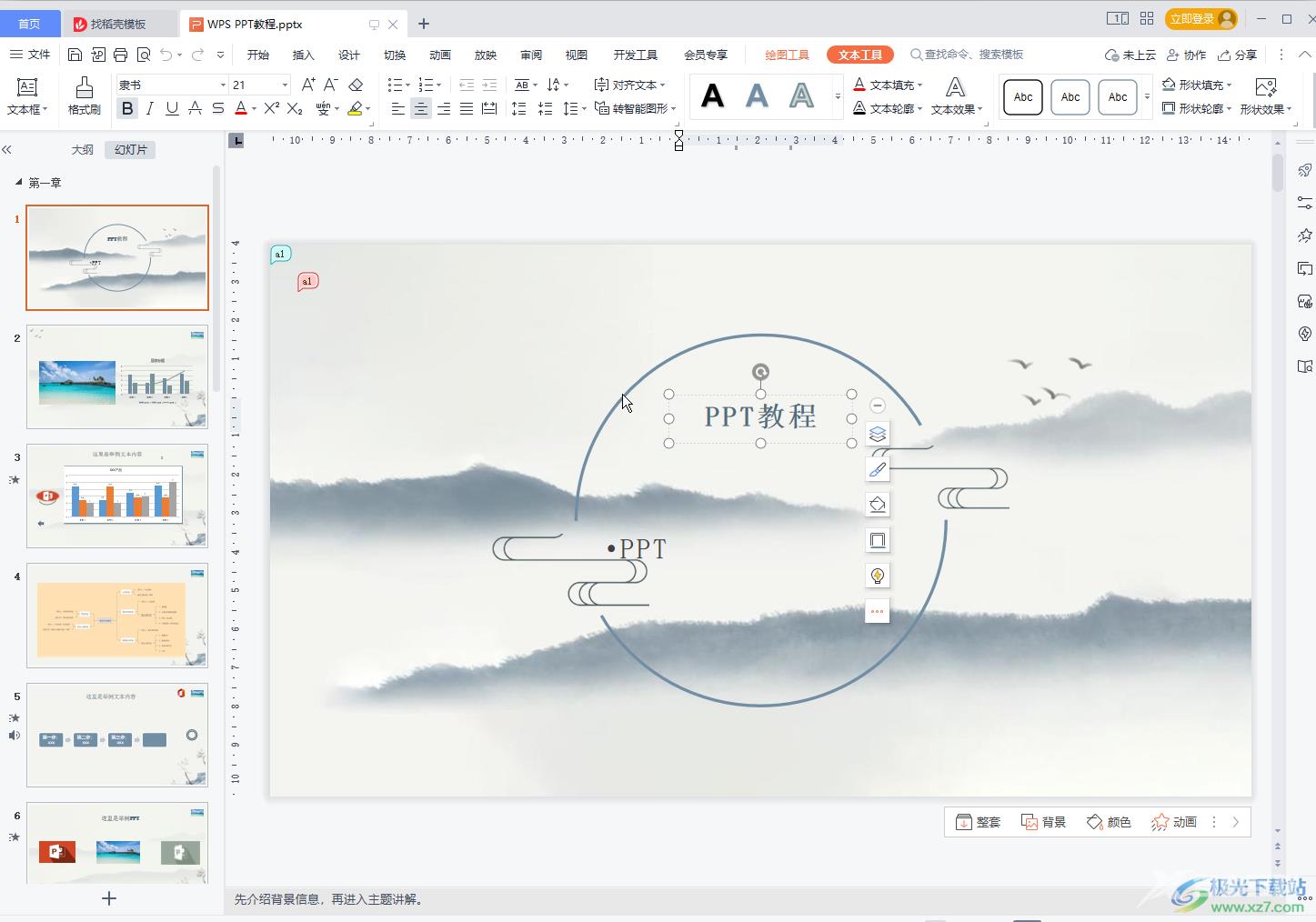The height and width of the screenshot is (922, 1316).
Task: Toggle Italic formatting
Action: tap(149, 108)
